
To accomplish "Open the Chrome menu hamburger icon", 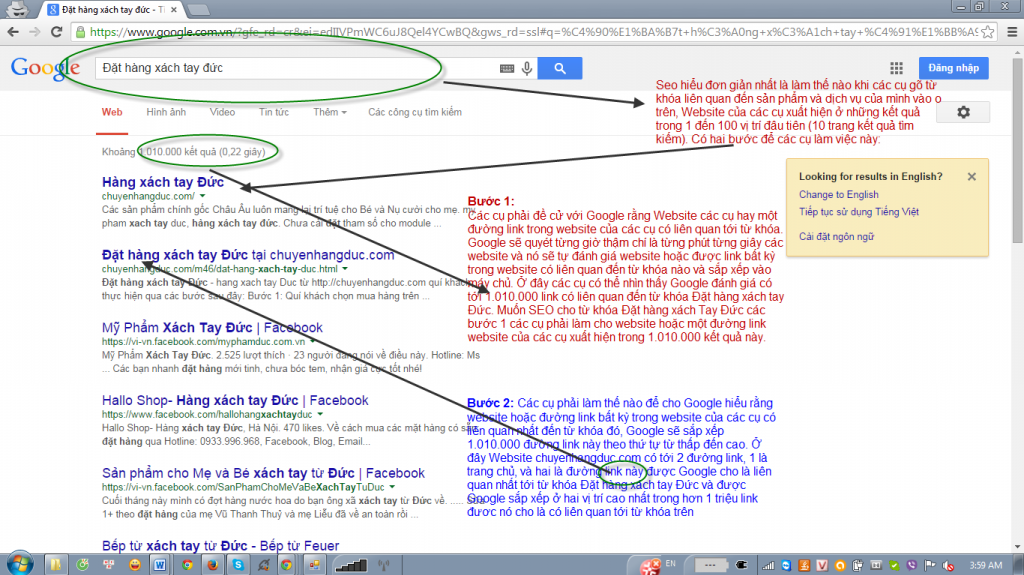I will coord(1012,31).
